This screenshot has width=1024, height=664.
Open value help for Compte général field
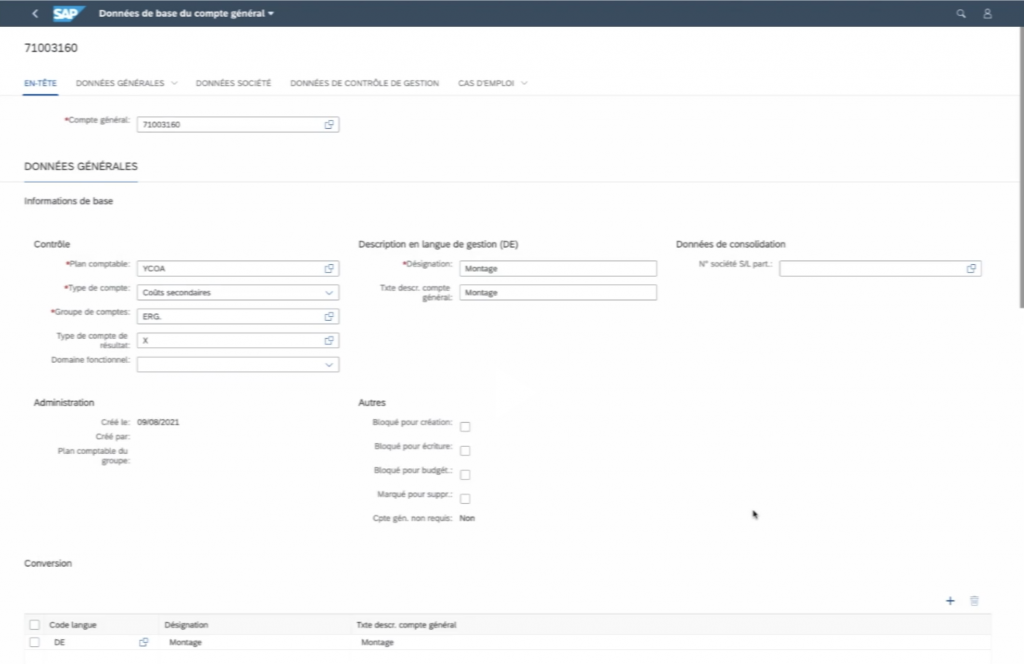[329, 125]
